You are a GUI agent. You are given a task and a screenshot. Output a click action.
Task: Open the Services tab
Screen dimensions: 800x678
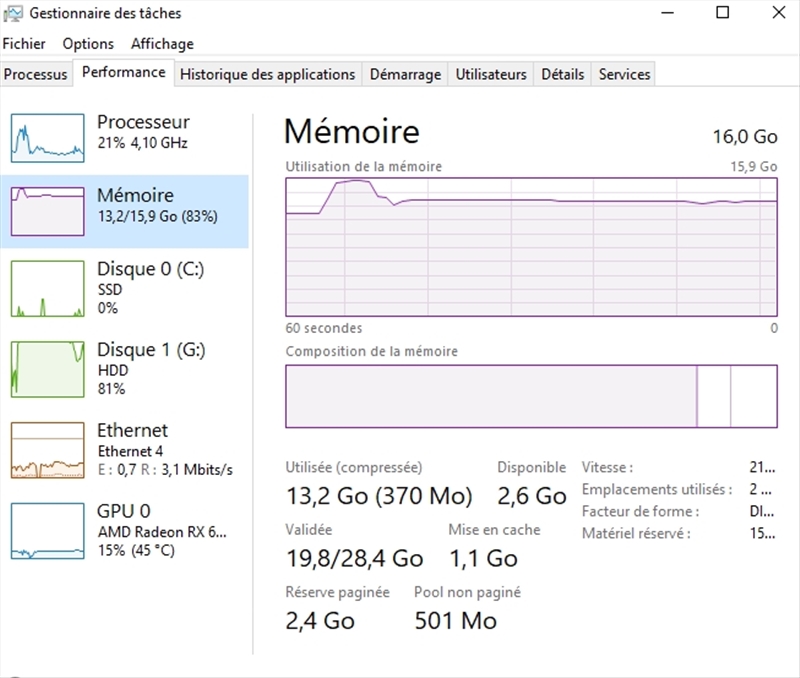click(624, 74)
